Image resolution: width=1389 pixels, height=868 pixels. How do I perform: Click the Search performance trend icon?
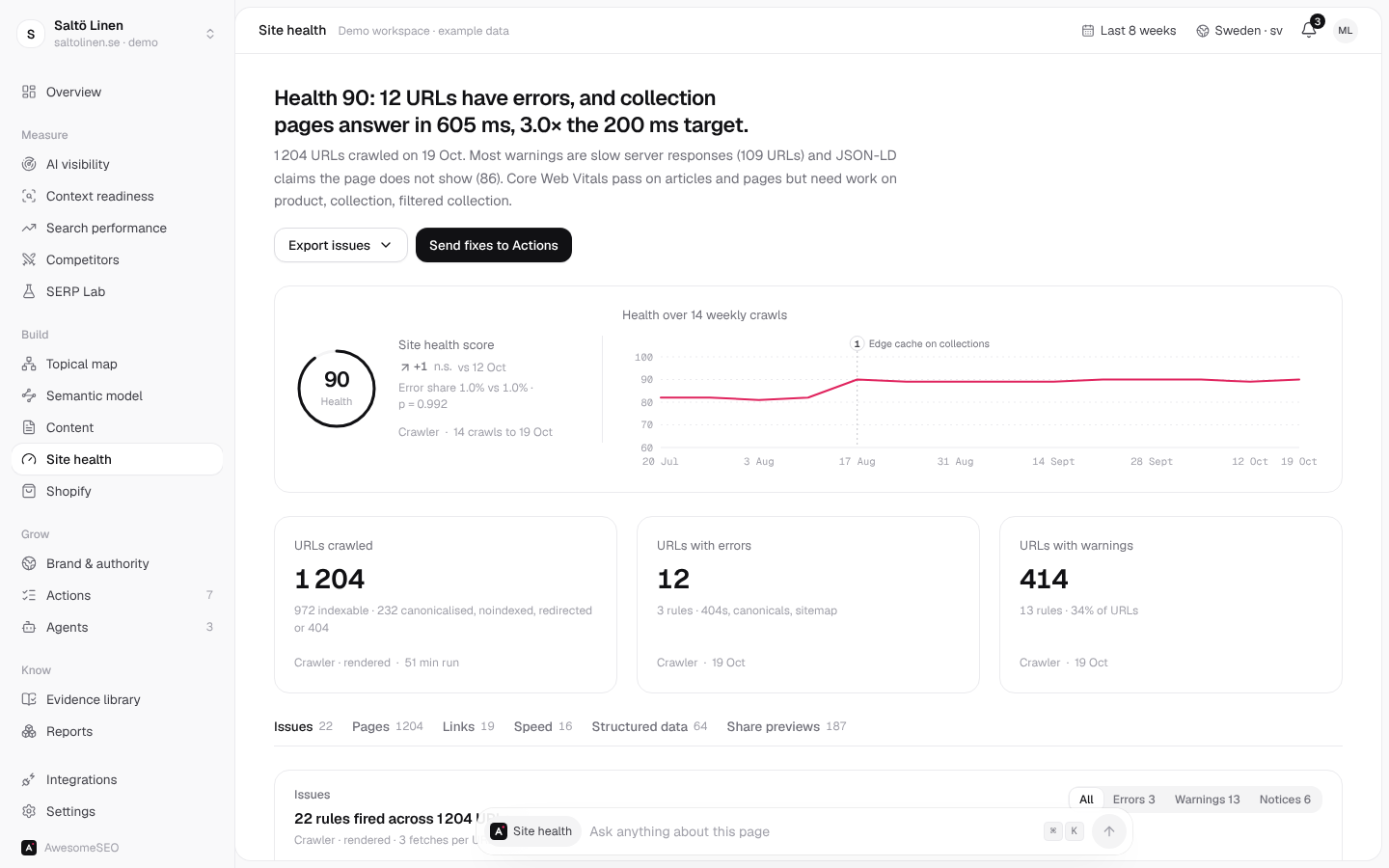[29, 228]
